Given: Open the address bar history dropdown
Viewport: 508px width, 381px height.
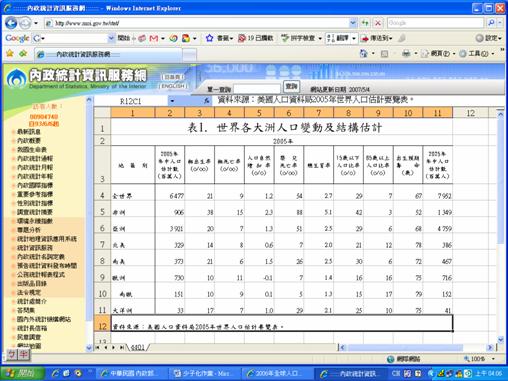Looking at the screenshot, I should pyautogui.click(x=353, y=23).
